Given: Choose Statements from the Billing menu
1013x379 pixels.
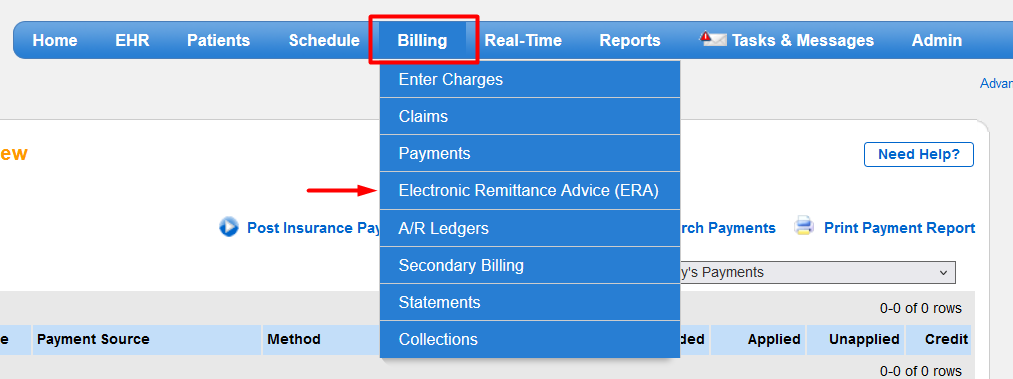Looking at the screenshot, I should (x=530, y=302).
